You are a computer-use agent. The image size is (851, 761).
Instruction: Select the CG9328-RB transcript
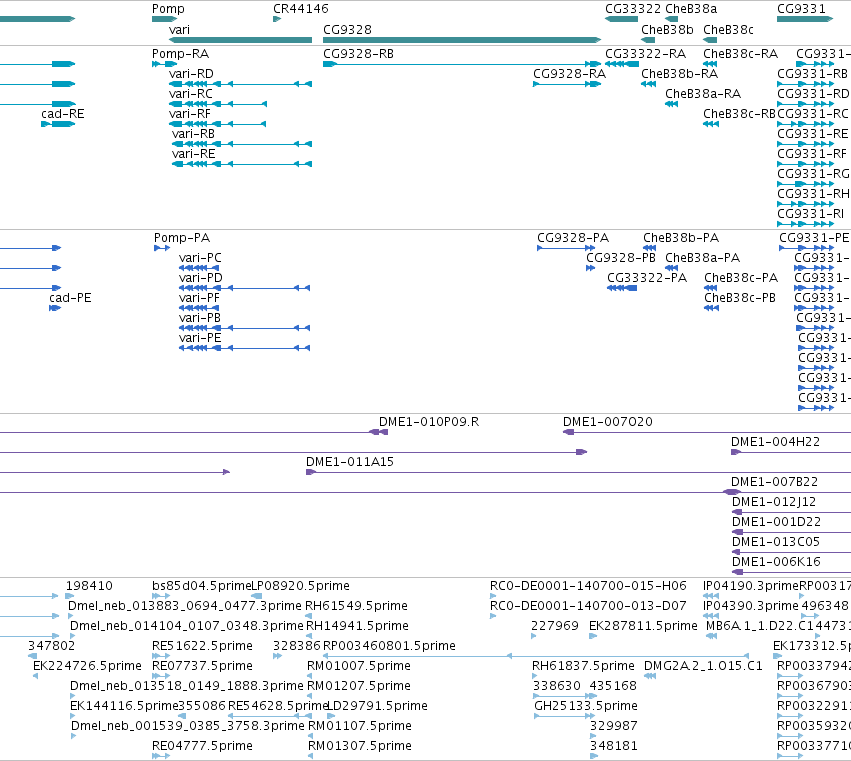[462, 64]
